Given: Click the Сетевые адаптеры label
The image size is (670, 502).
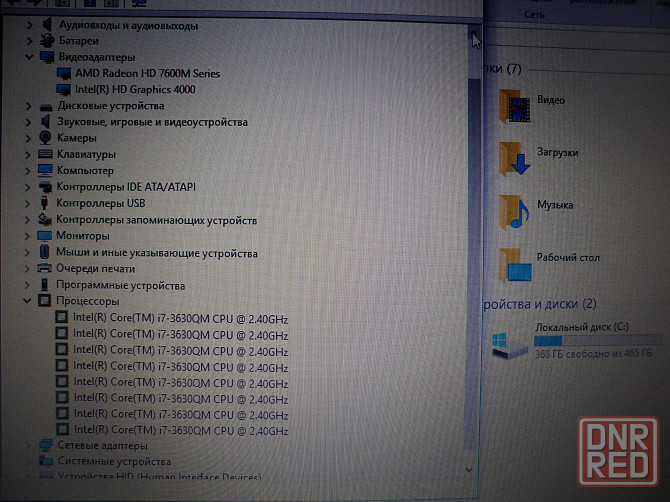Looking at the screenshot, I should (x=103, y=445).
